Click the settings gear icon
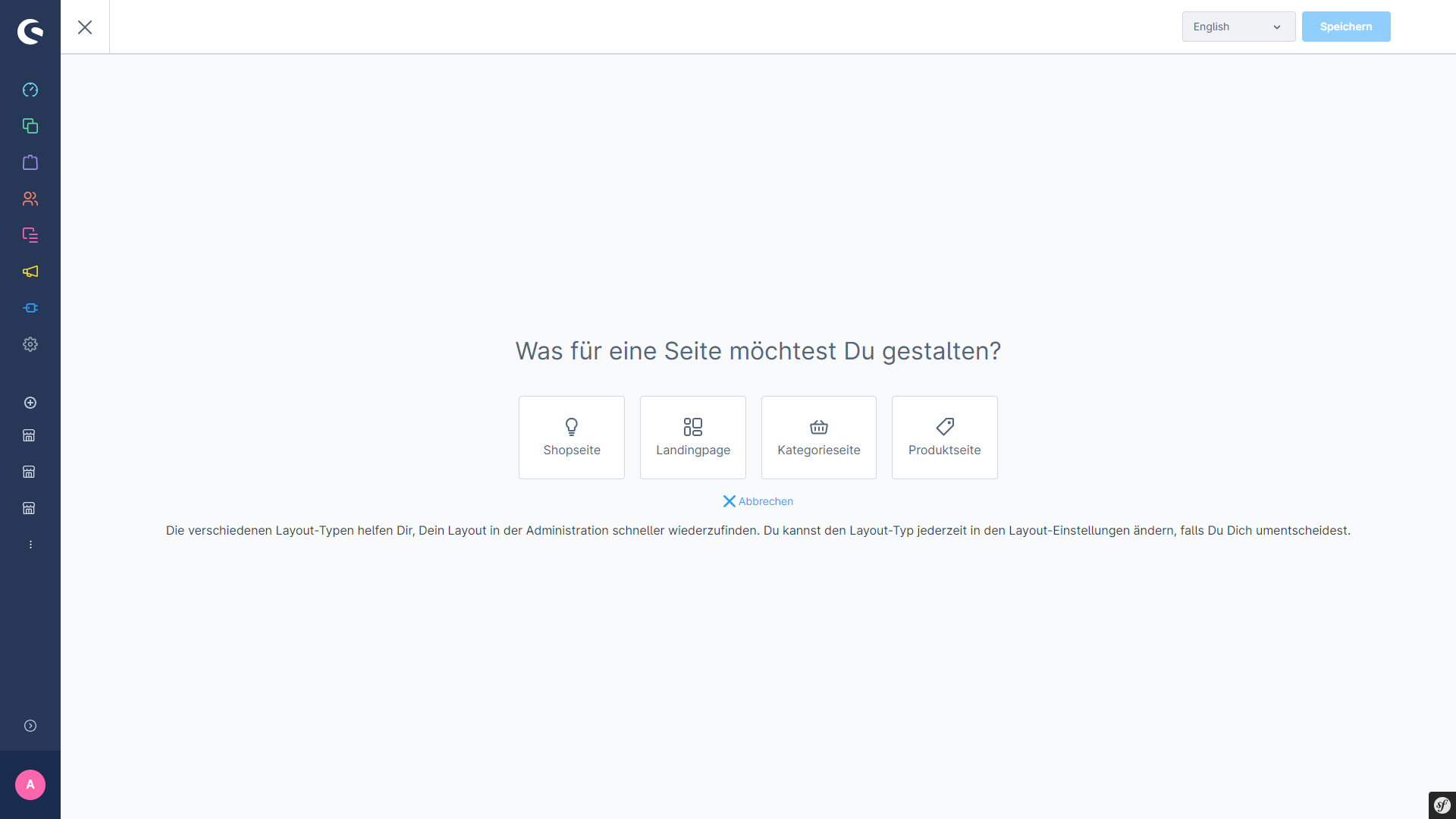The width and height of the screenshot is (1456, 819). coord(30,344)
